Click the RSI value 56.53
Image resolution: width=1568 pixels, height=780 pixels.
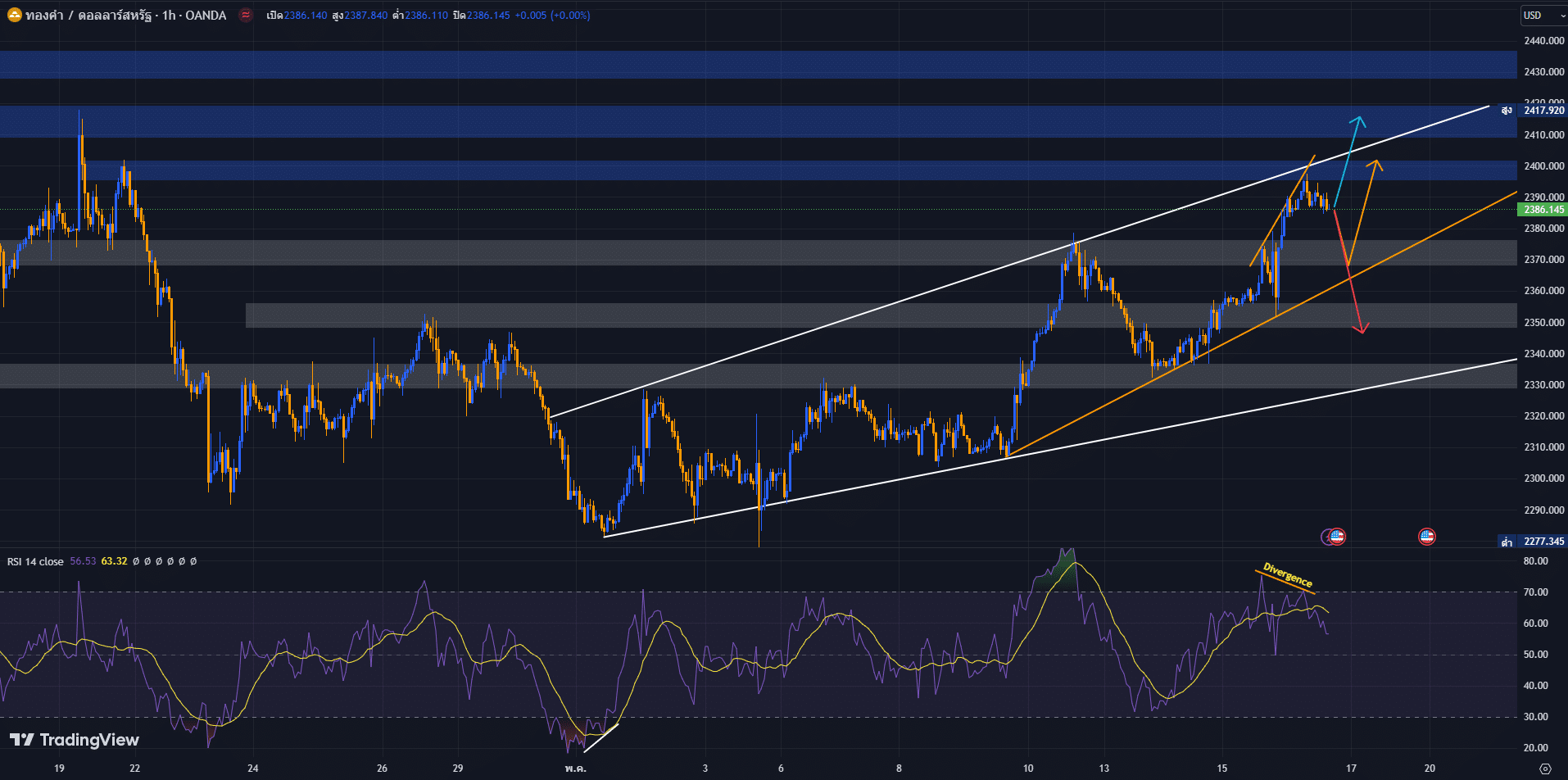point(83,561)
